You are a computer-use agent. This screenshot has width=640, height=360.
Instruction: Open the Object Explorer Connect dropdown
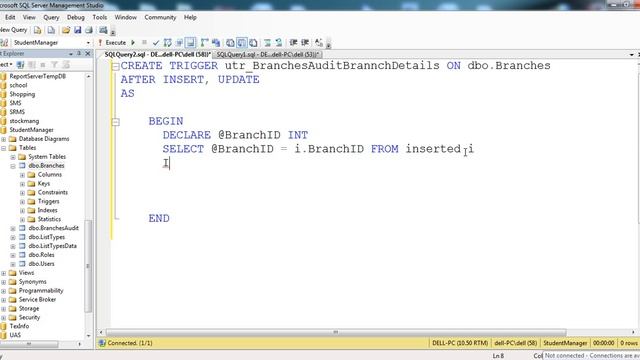pos(6,64)
